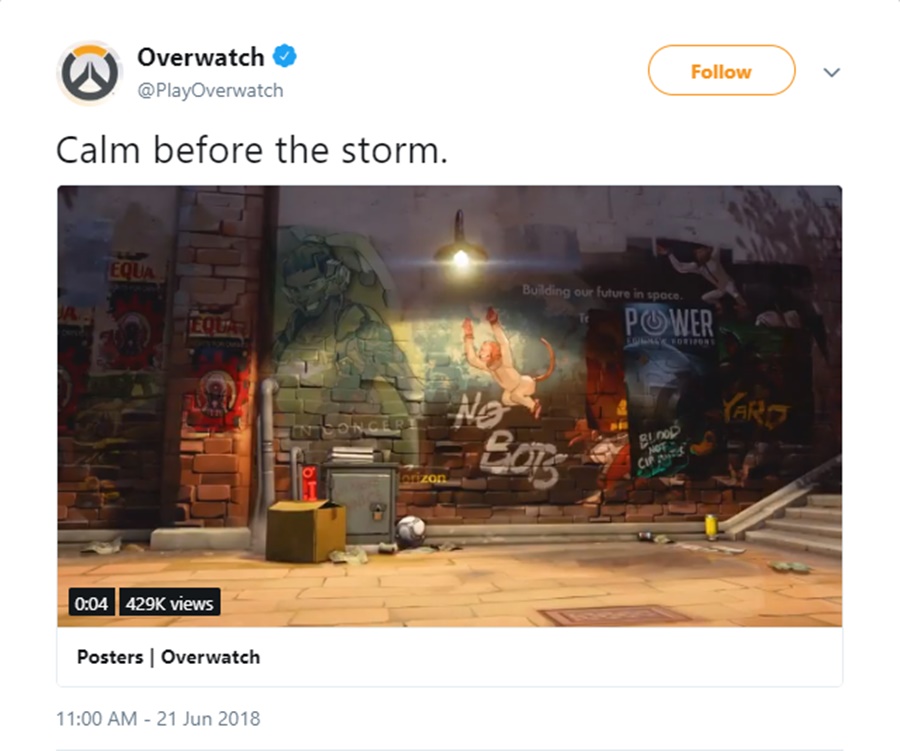900x751 pixels.
Task: Open the Posters | Overwatch card title
Action: [168, 656]
